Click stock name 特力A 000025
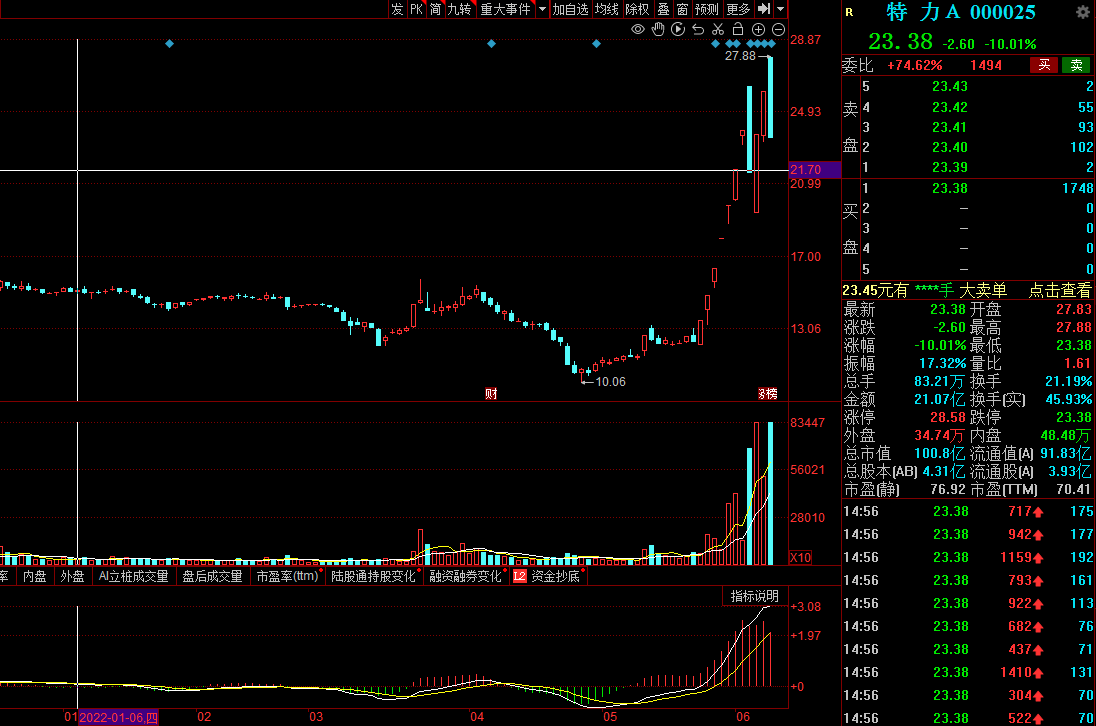This screenshot has width=1096, height=726. (960, 12)
